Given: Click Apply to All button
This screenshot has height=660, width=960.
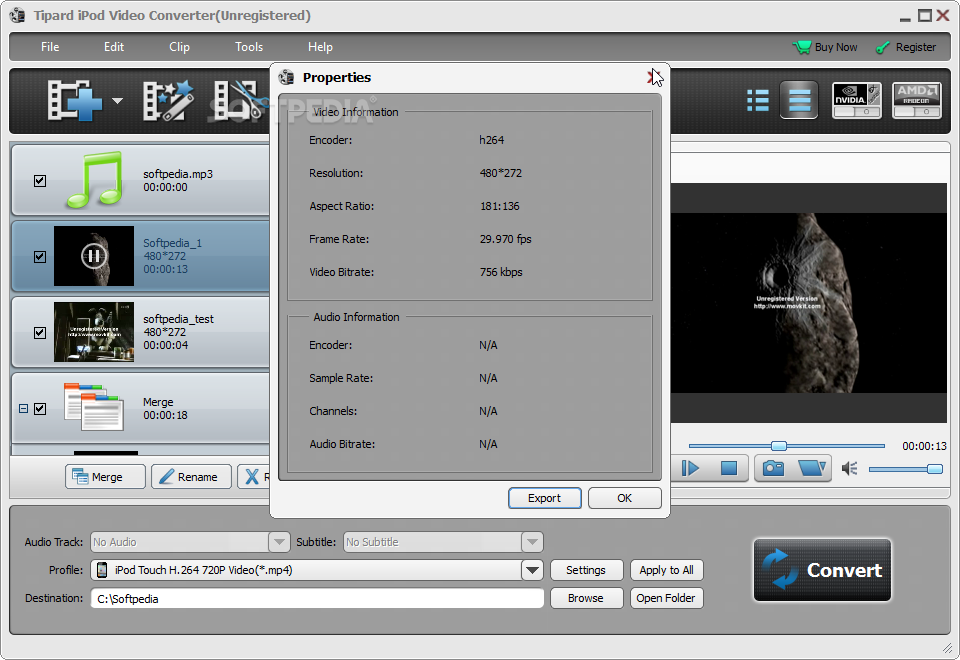Looking at the screenshot, I should pos(667,570).
